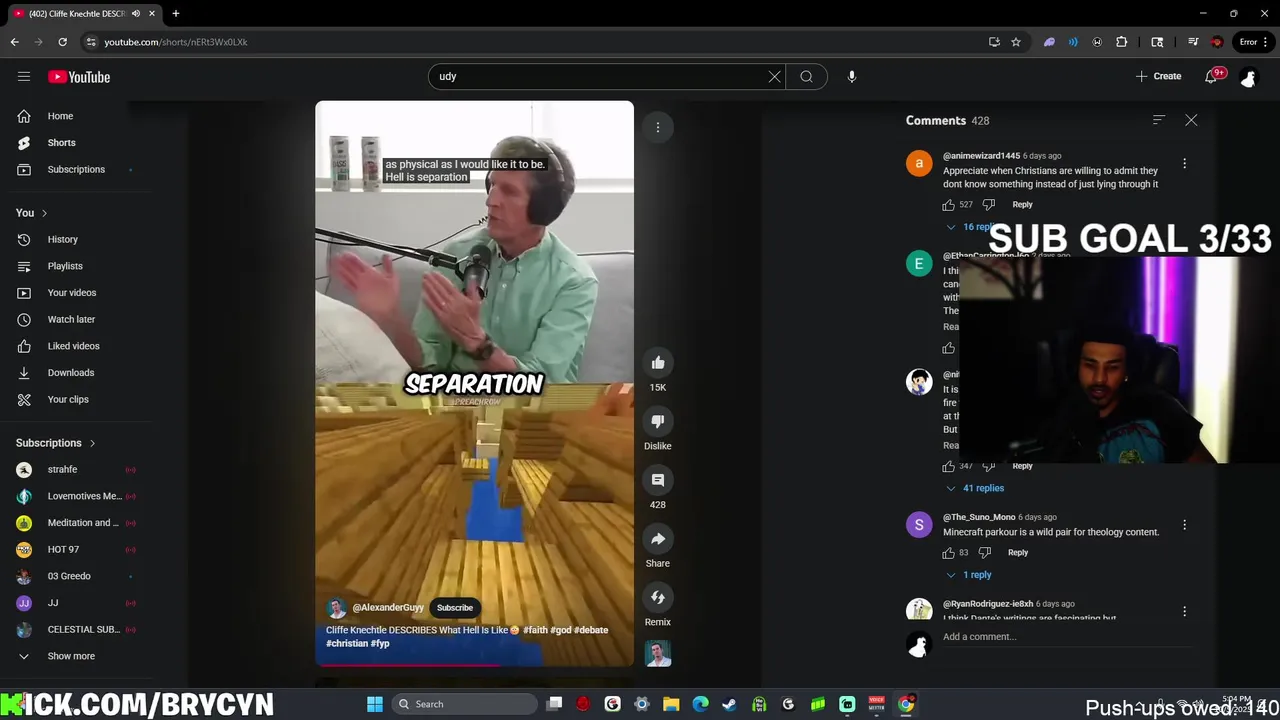The height and width of the screenshot is (720, 1280).
Task: Start voice search with the microphone
Action: pyautogui.click(x=852, y=76)
